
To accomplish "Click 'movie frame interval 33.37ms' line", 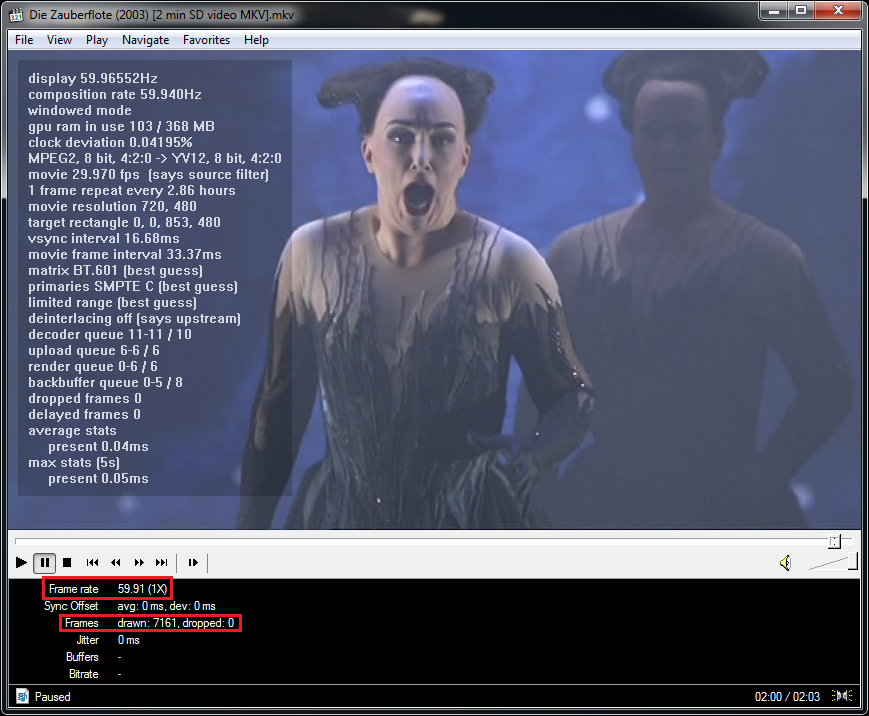I will tap(125, 254).
